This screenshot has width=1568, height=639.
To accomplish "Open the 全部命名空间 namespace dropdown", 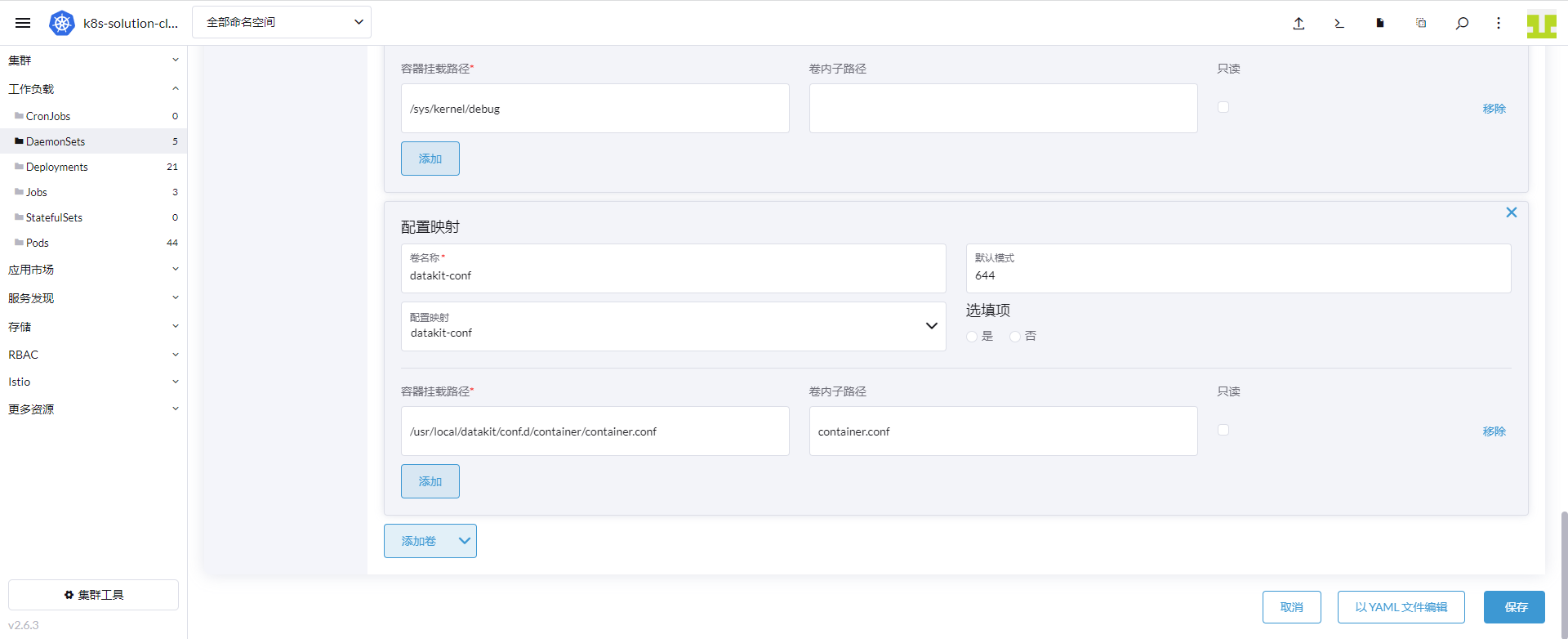I will (282, 22).
